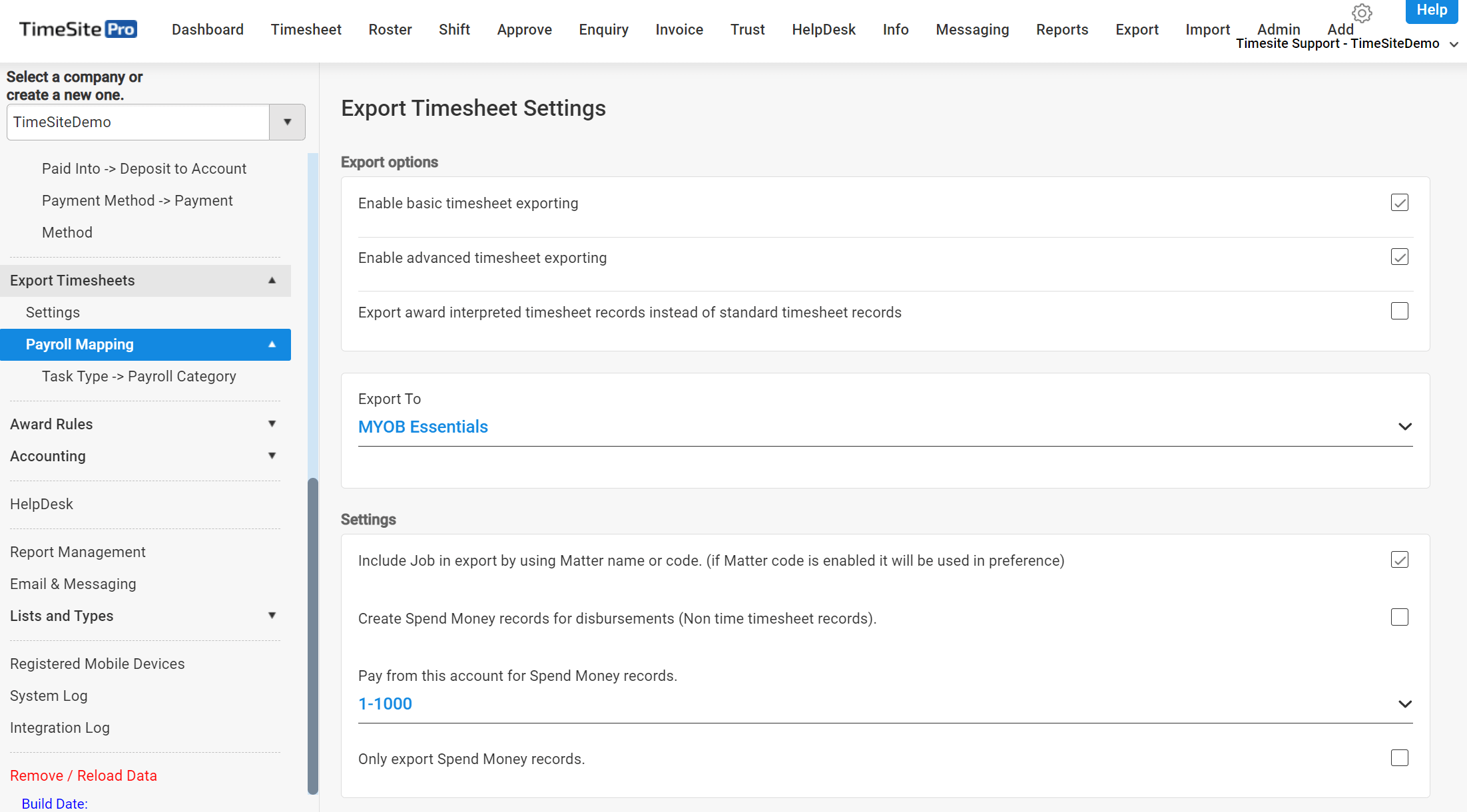This screenshot has height=812, width=1467.
Task: Select Settings under Export Timesheets
Action: pos(53,312)
